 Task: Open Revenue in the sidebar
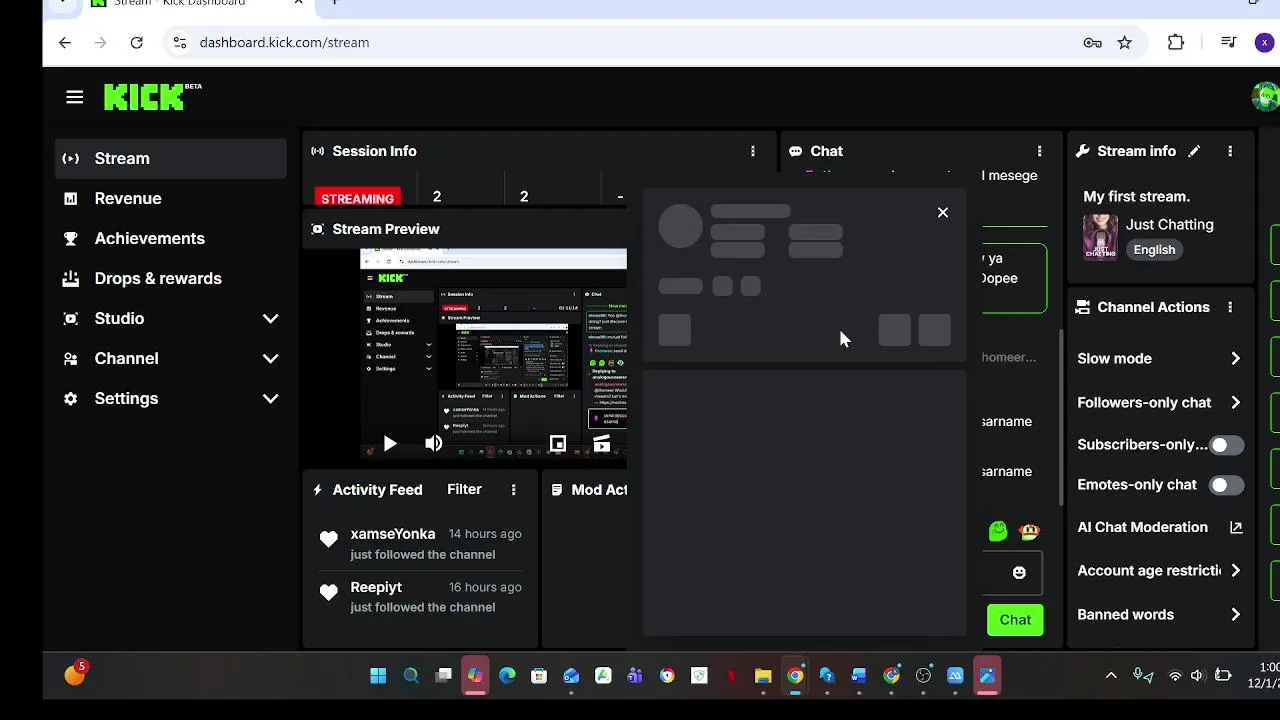pos(171,198)
